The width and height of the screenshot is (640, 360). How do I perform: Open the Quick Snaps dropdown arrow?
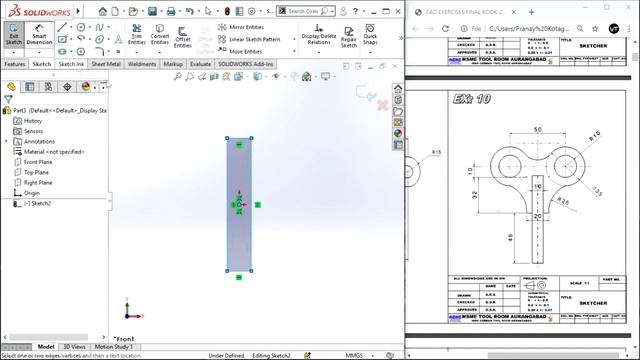[x=370, y=52]
